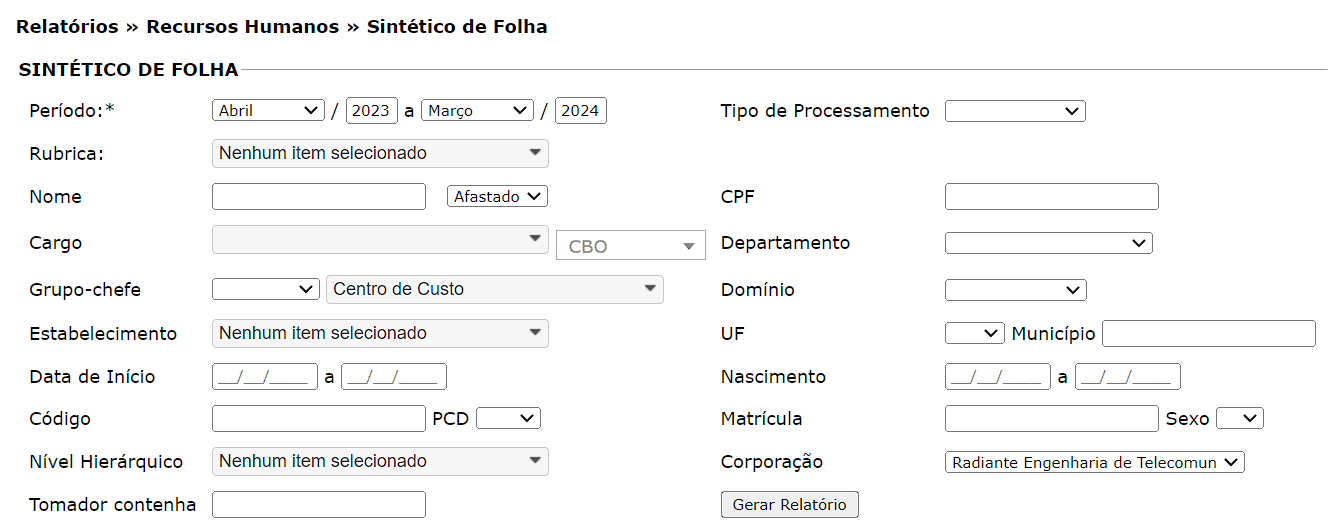Open the PCD dropdown
The image size is (1328, 520).
508,418
